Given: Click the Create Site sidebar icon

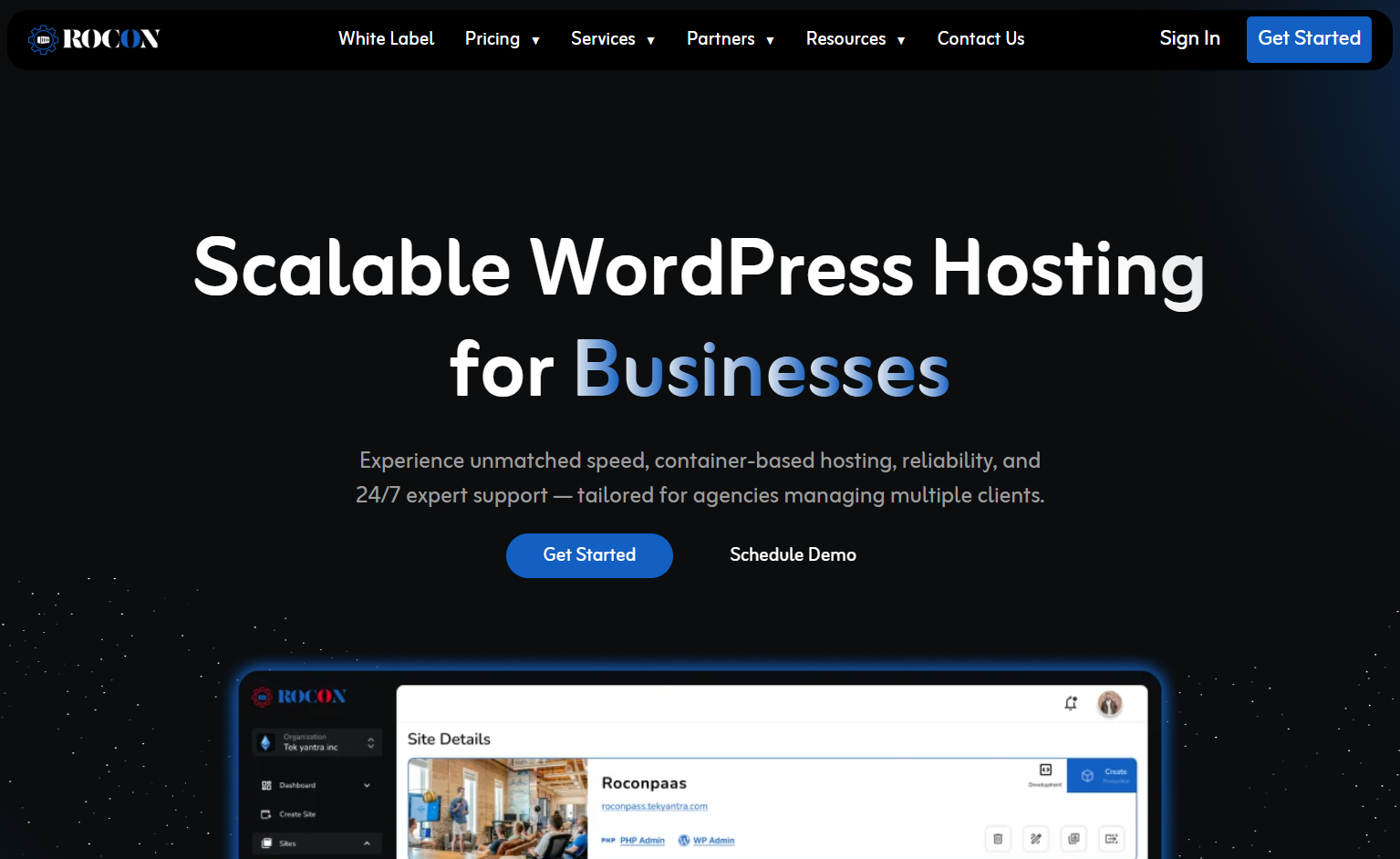Looking at the screenshot, I should pyautogui.click(x=266, y=814).
